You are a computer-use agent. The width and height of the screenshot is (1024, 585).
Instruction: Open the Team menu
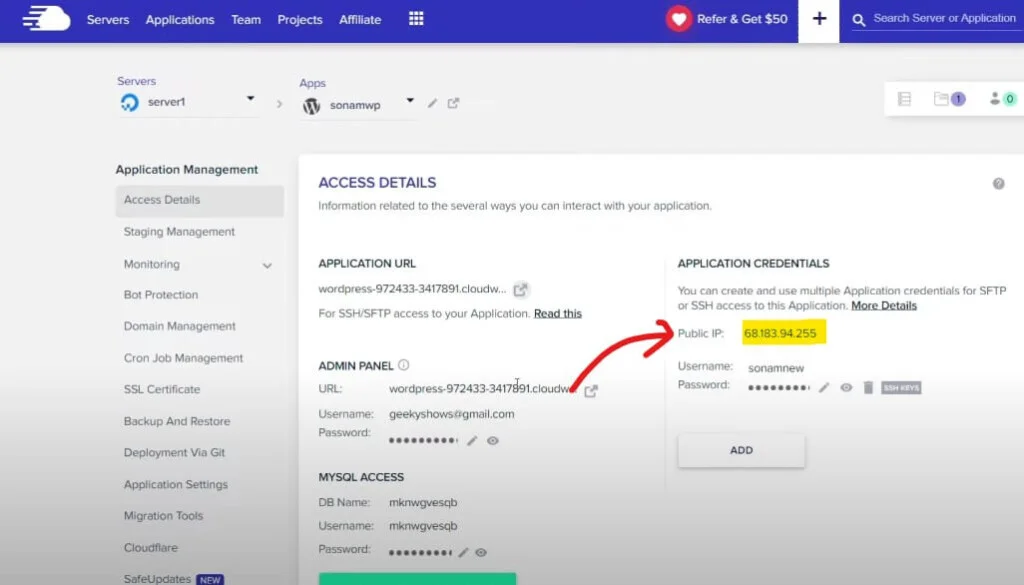pos(246,20)
